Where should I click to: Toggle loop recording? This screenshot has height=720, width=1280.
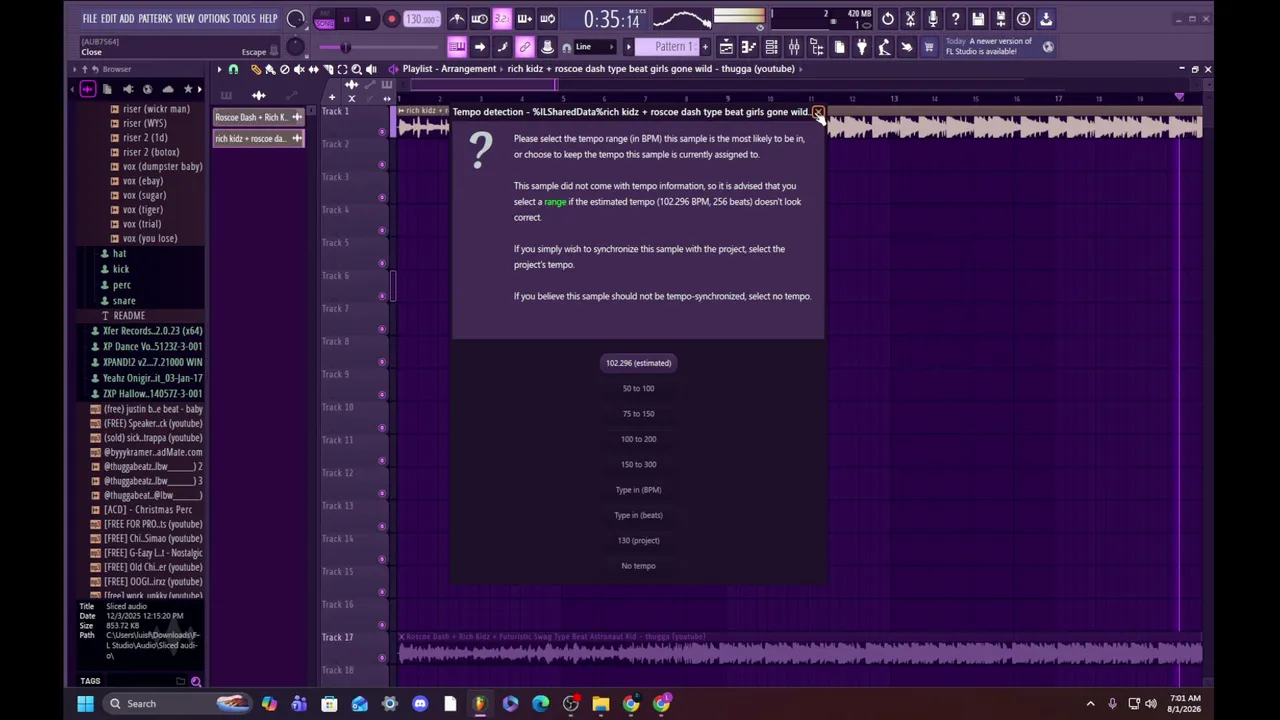(548, 19)
